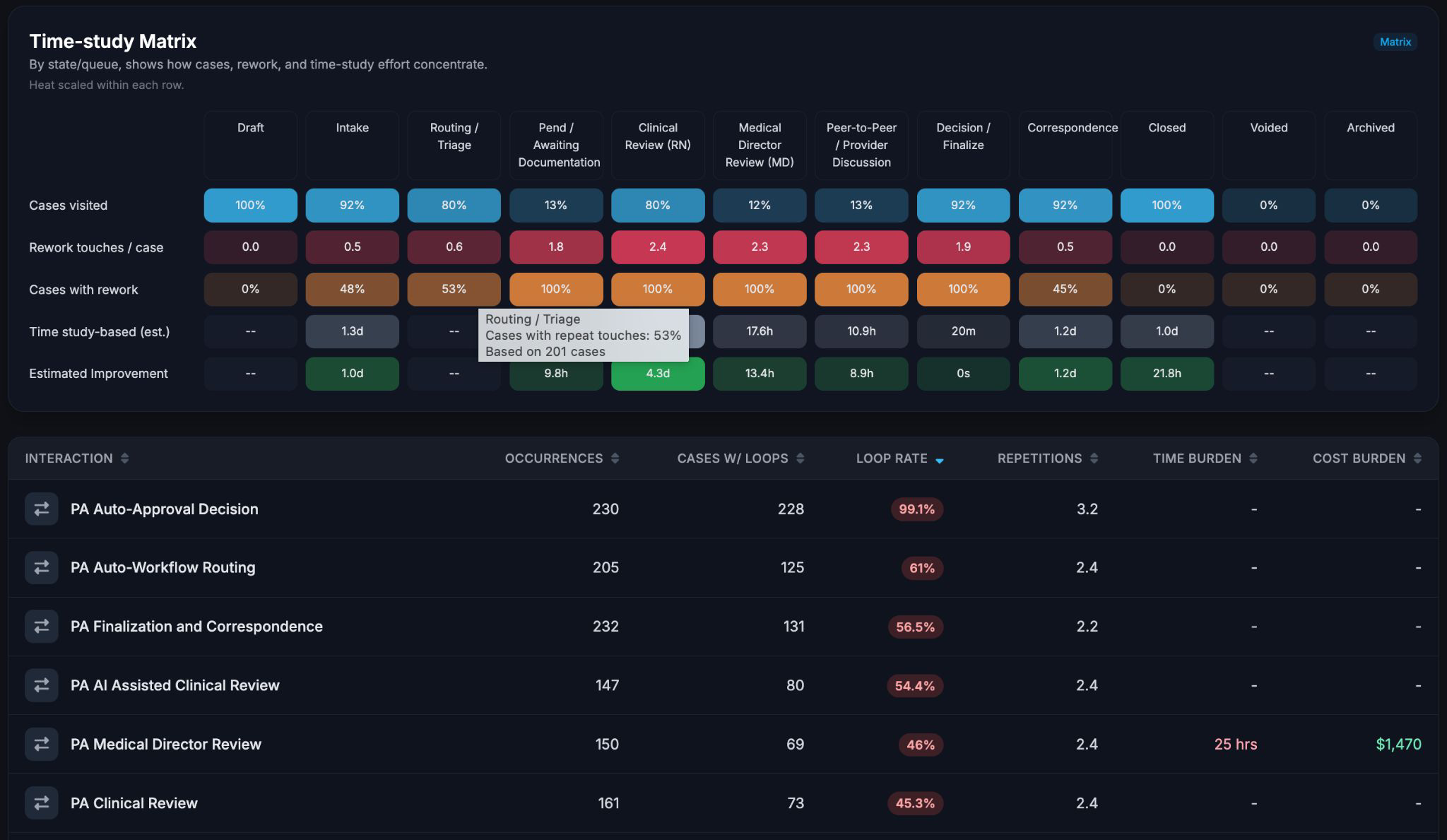
Task: Click the loop icon beside PA Medical Director Review
Action: pos(42,744)
